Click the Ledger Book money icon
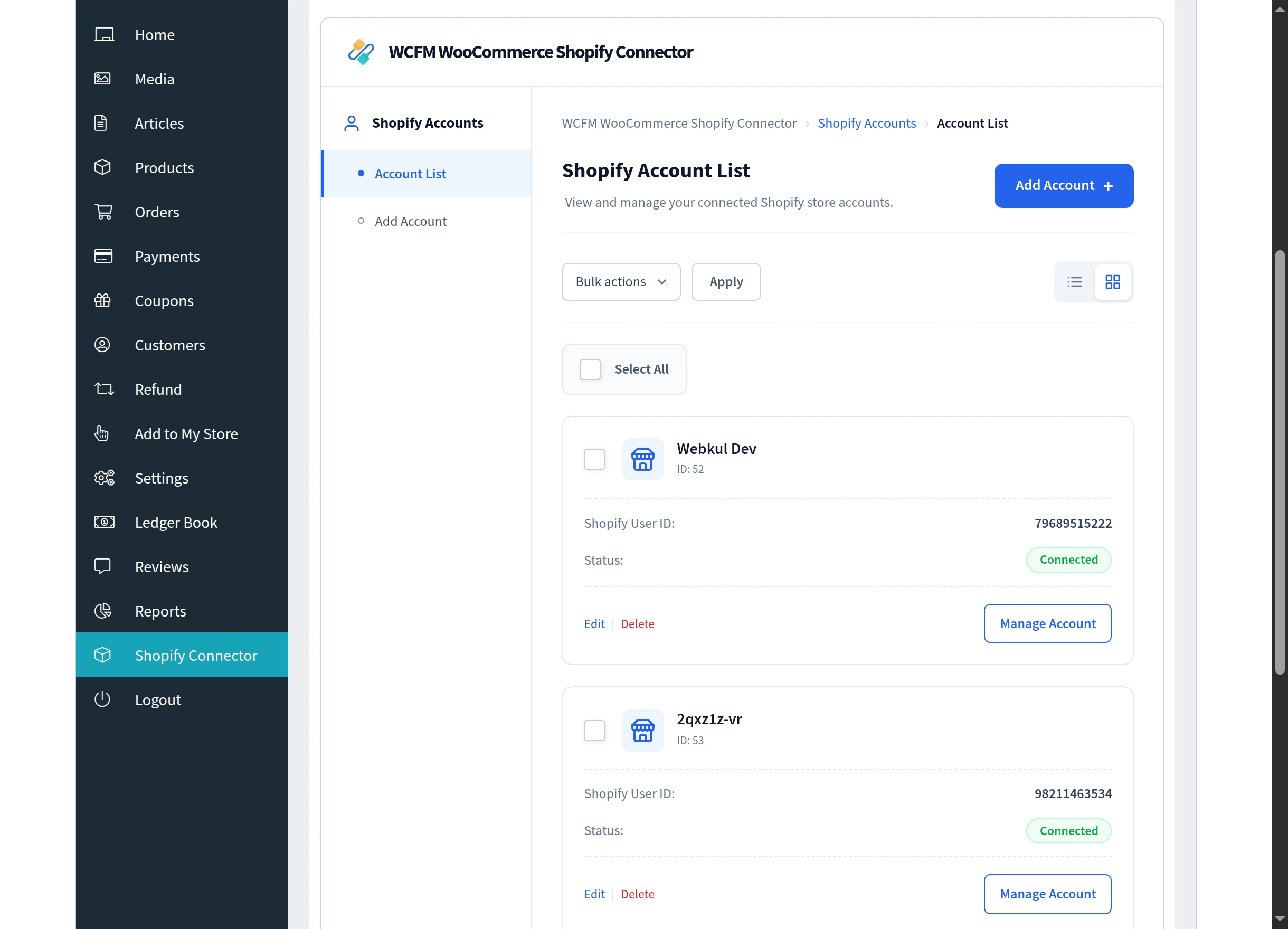This screenshot has height=929, width=1288. [x=105, y=522]
